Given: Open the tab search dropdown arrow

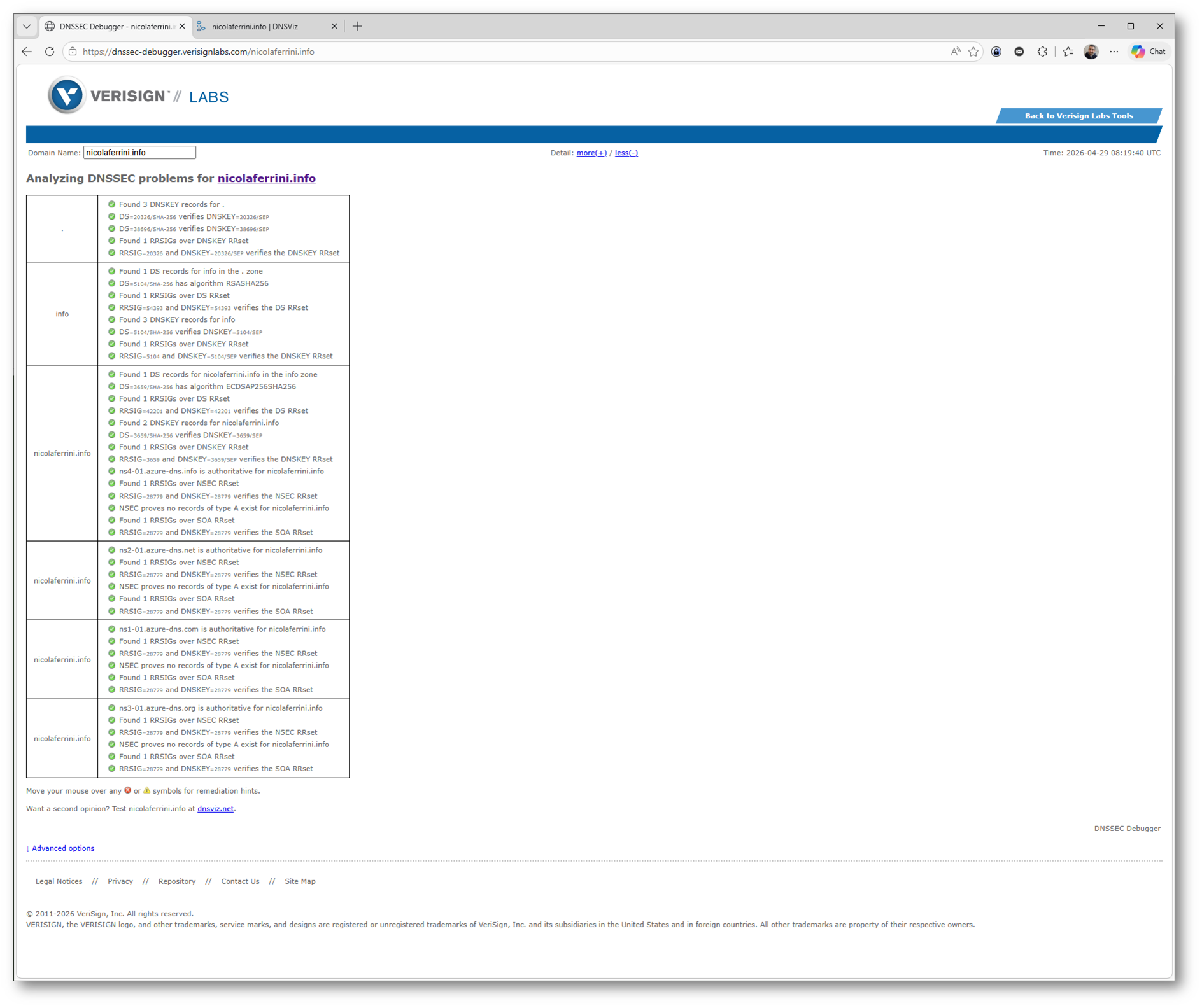Looking at the screenshot, I should [x=27, y=26].
